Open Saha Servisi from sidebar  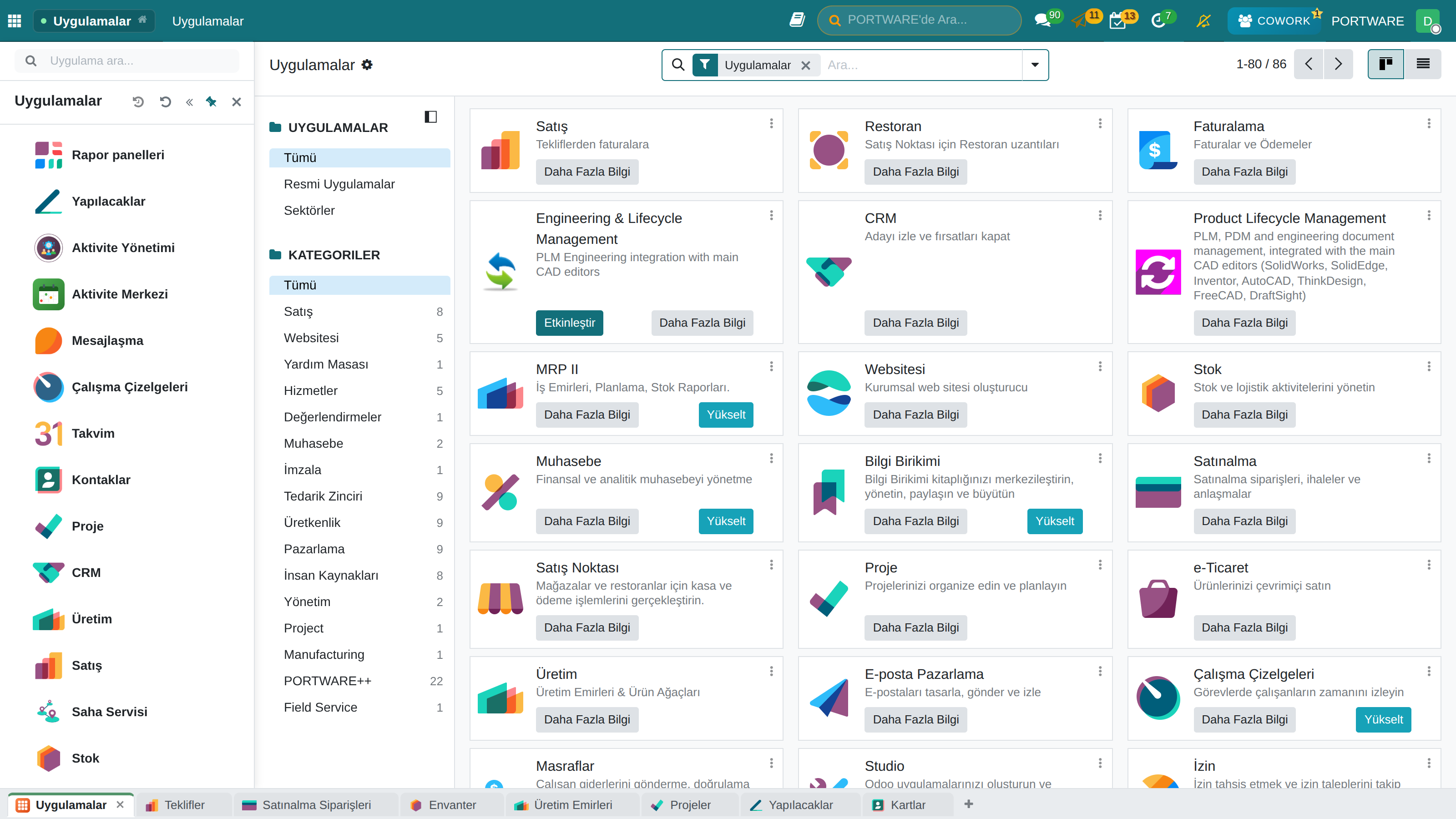(109, 712)
